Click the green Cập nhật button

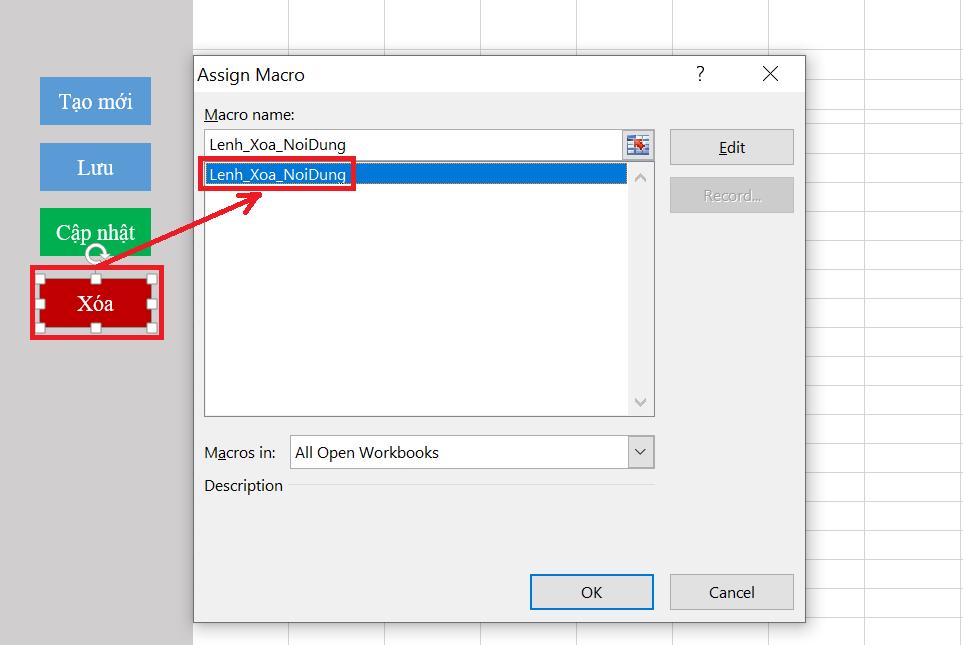coord(95,232)
